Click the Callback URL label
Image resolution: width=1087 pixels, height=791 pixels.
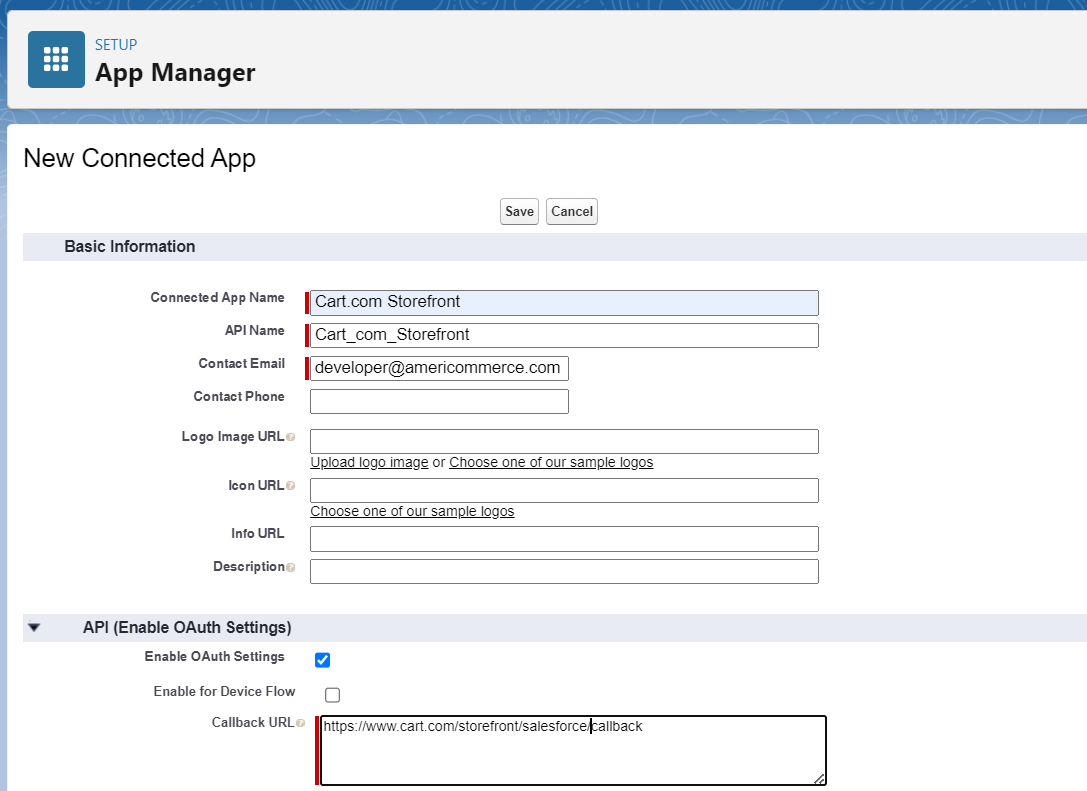[x=253, y=723]
